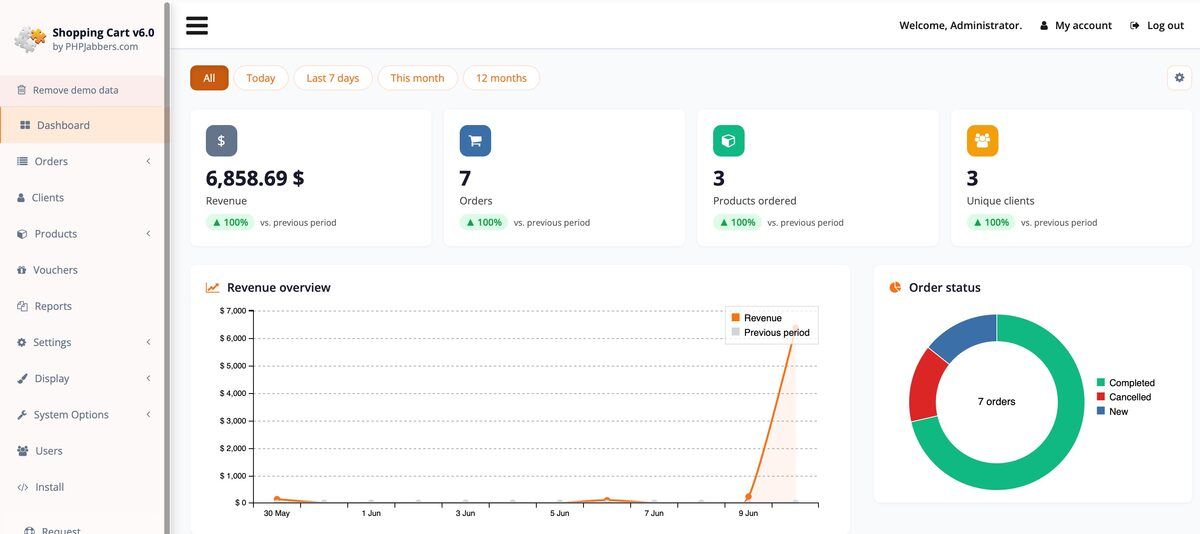Click the Log out link
Viewport: 1200px width, 534px height.
[x=1165, y=26]
